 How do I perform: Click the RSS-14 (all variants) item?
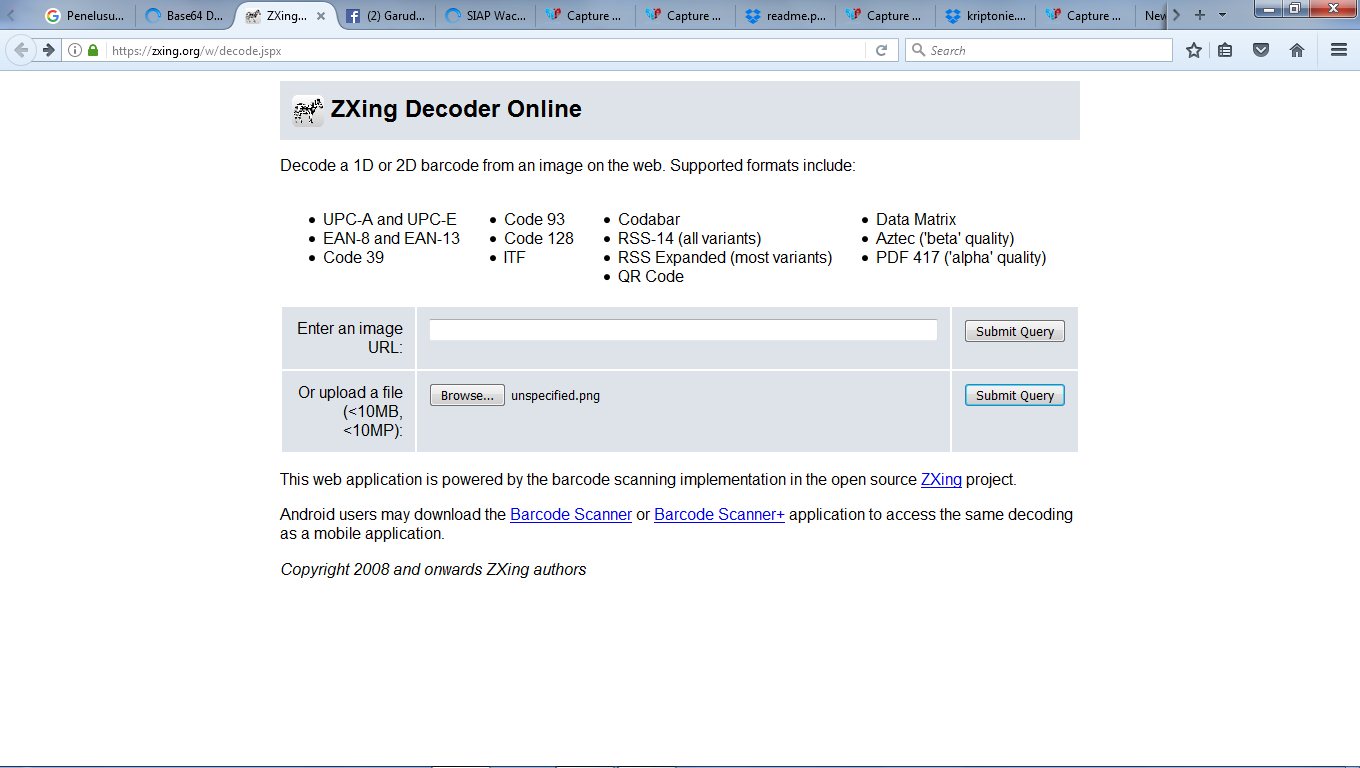click(x=690, y=238)
